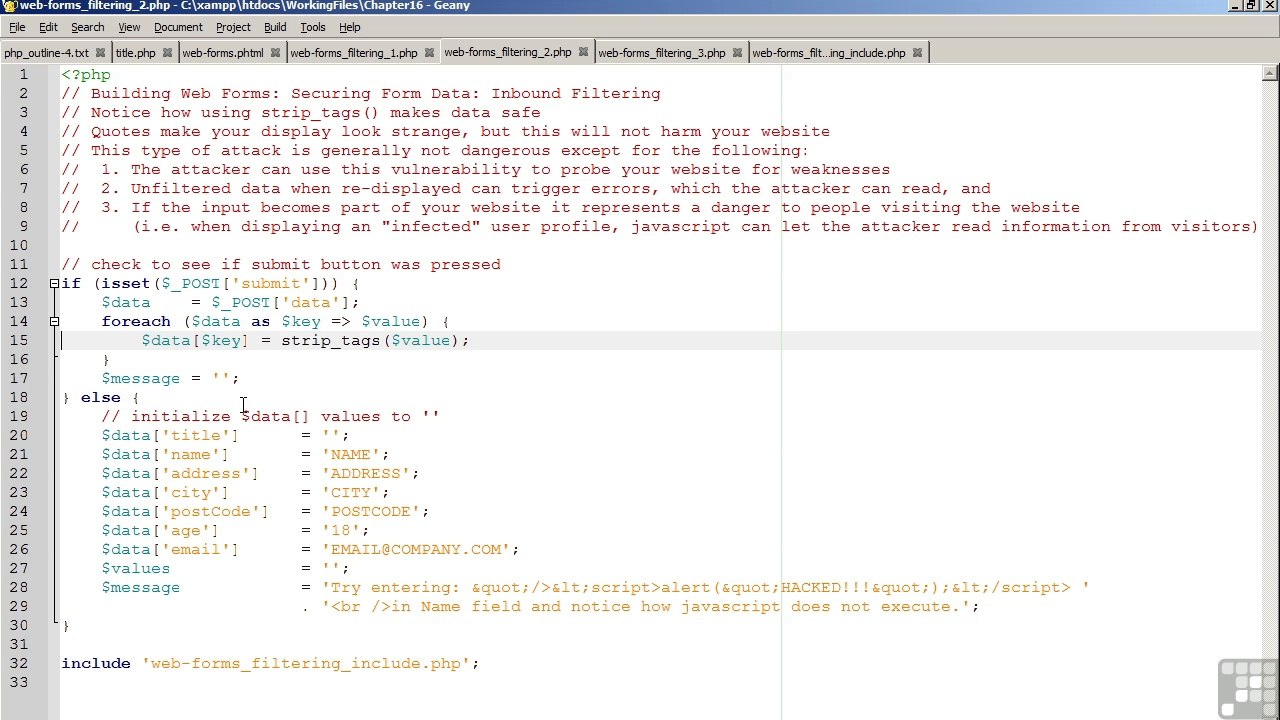Click the 'initialize $data[] values' comment

[270, 417]
